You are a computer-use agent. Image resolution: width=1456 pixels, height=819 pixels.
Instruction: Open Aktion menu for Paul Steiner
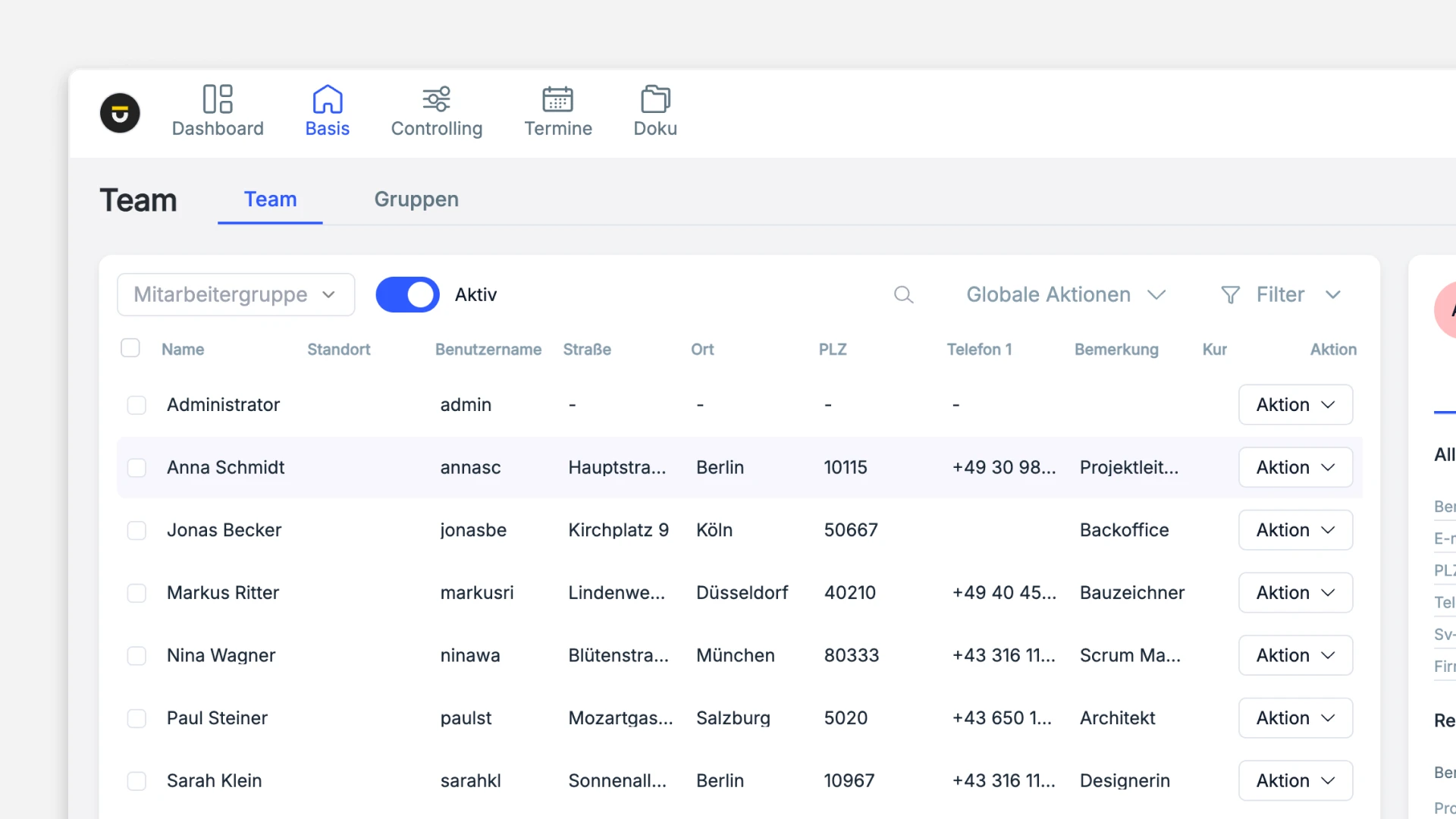(x=1294, y=718)
